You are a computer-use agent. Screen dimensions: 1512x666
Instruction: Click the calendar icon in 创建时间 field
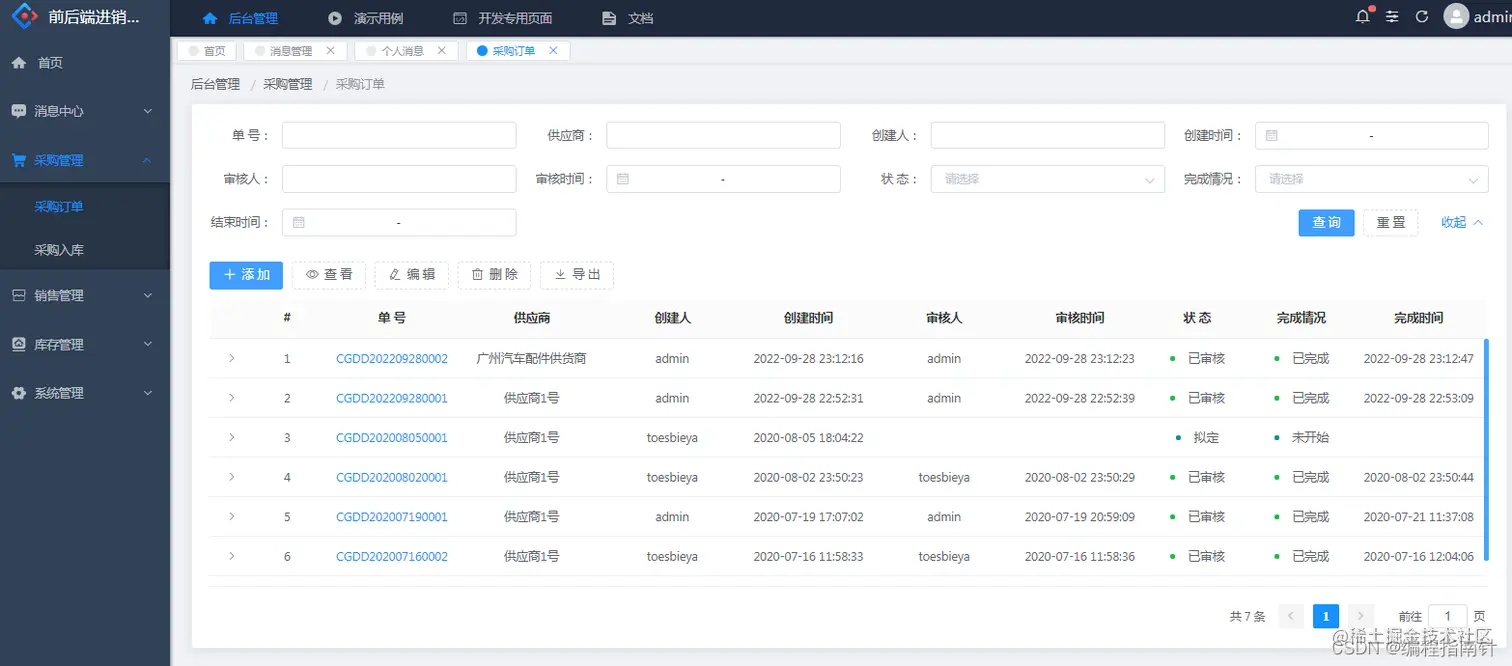pyautogui.click(x=1271, y=135)
